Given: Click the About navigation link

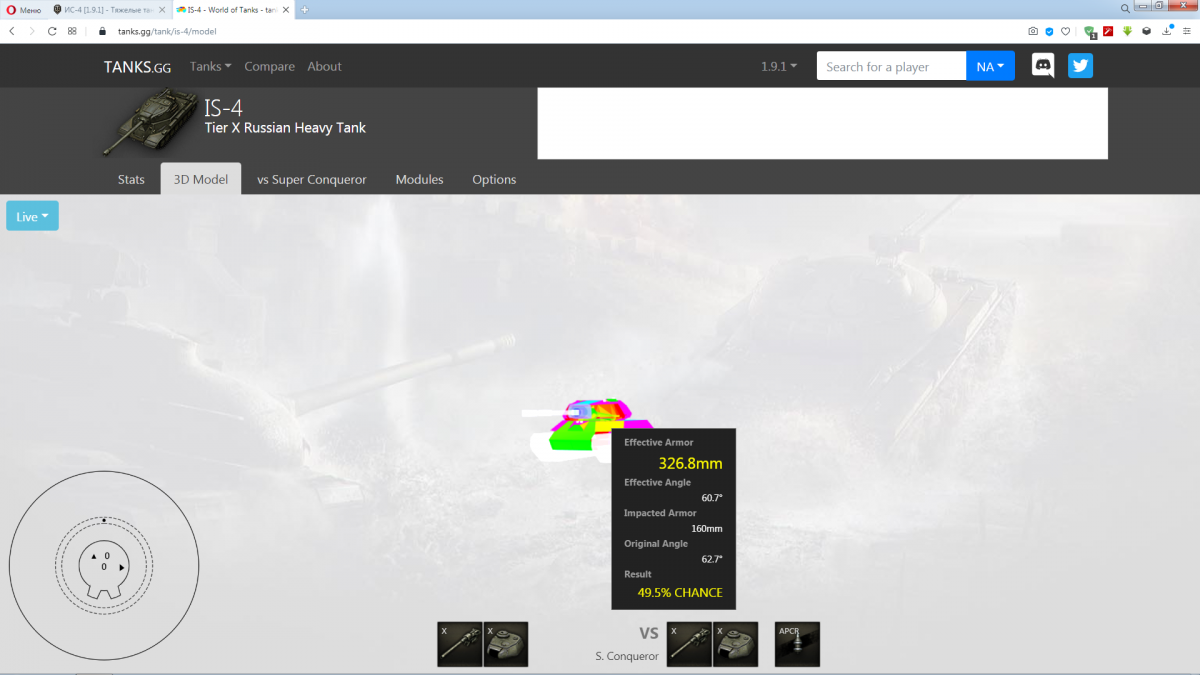Looking at the screenshot, I should (x=324, y=66).
